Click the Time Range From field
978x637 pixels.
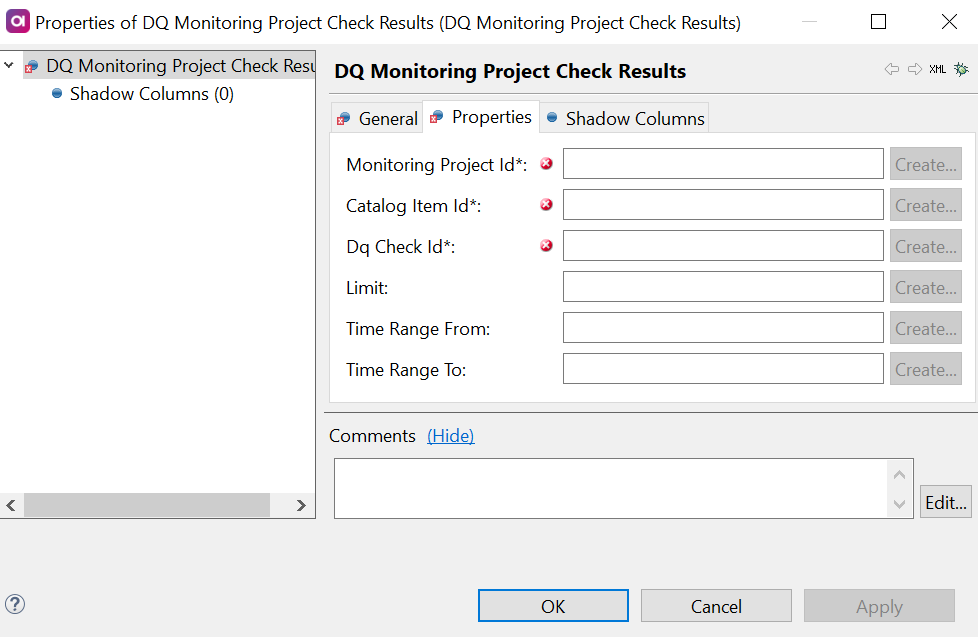tap(722, 328)
